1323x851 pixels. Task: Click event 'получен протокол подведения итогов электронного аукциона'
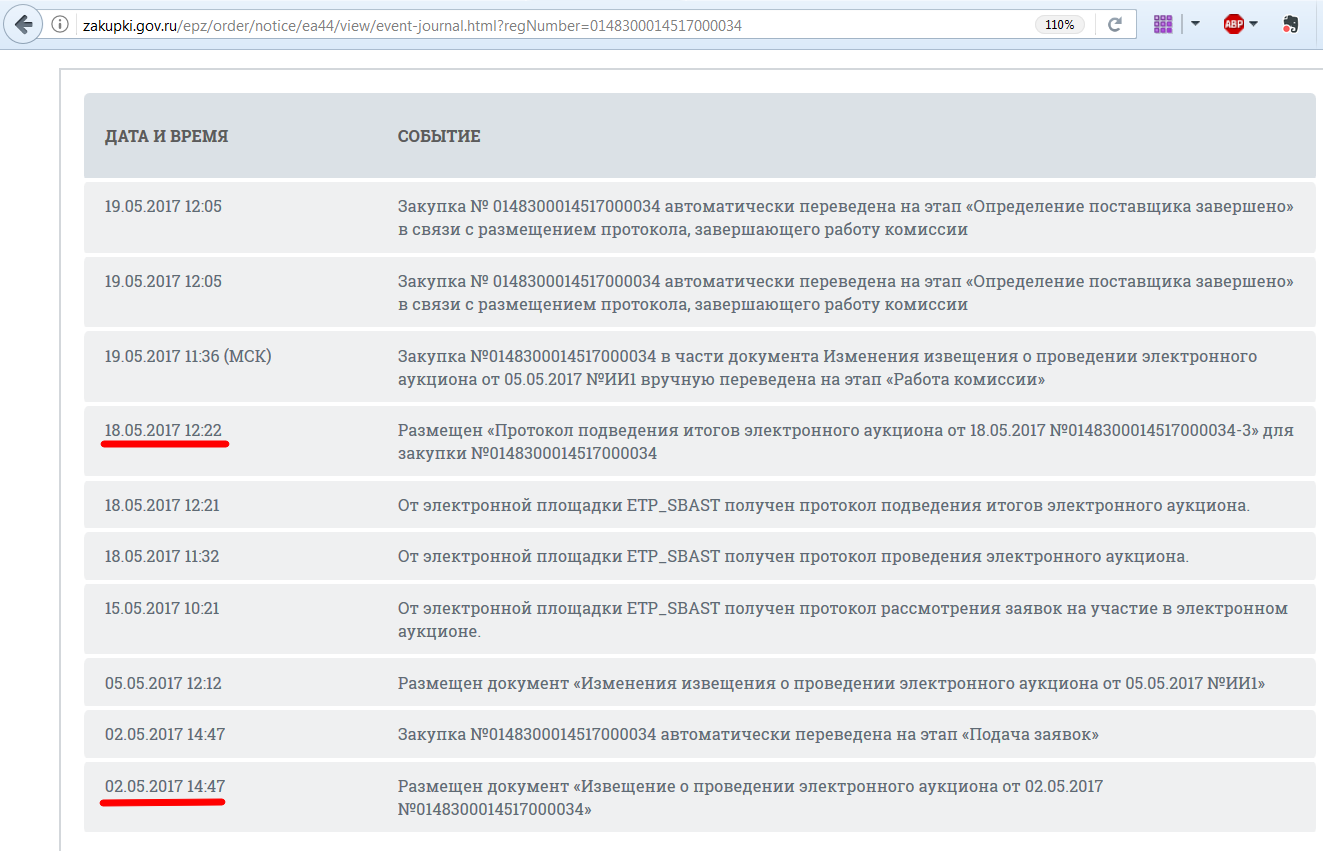pos(824,505)
